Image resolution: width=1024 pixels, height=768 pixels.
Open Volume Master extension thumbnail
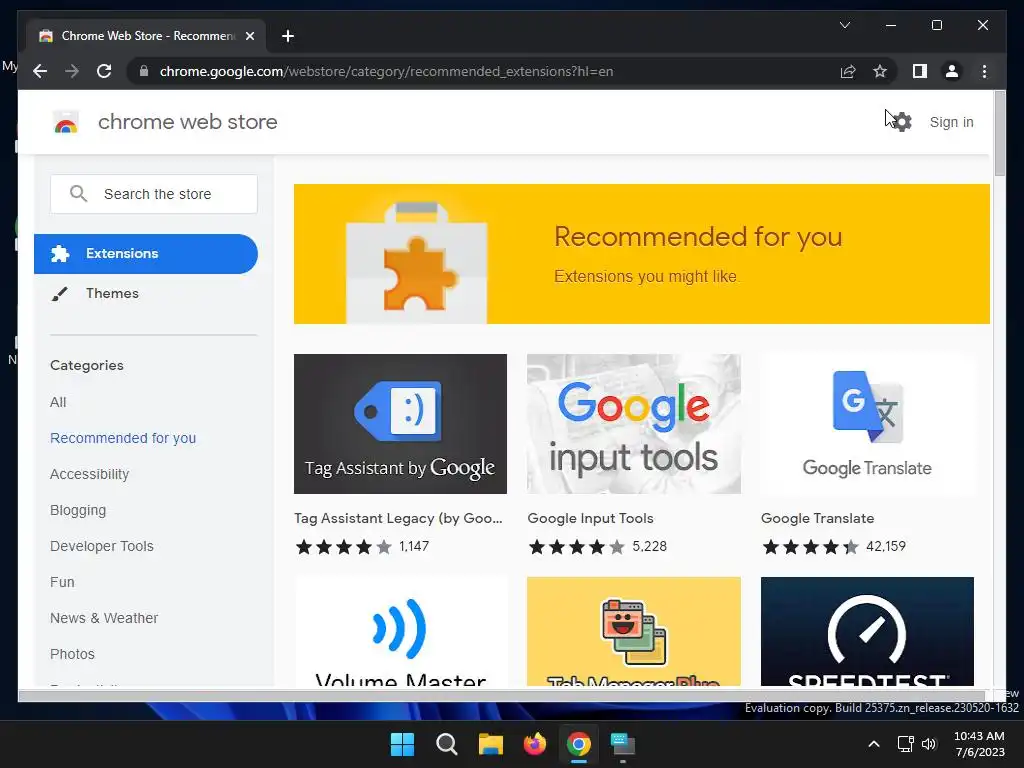click(400, 631)
